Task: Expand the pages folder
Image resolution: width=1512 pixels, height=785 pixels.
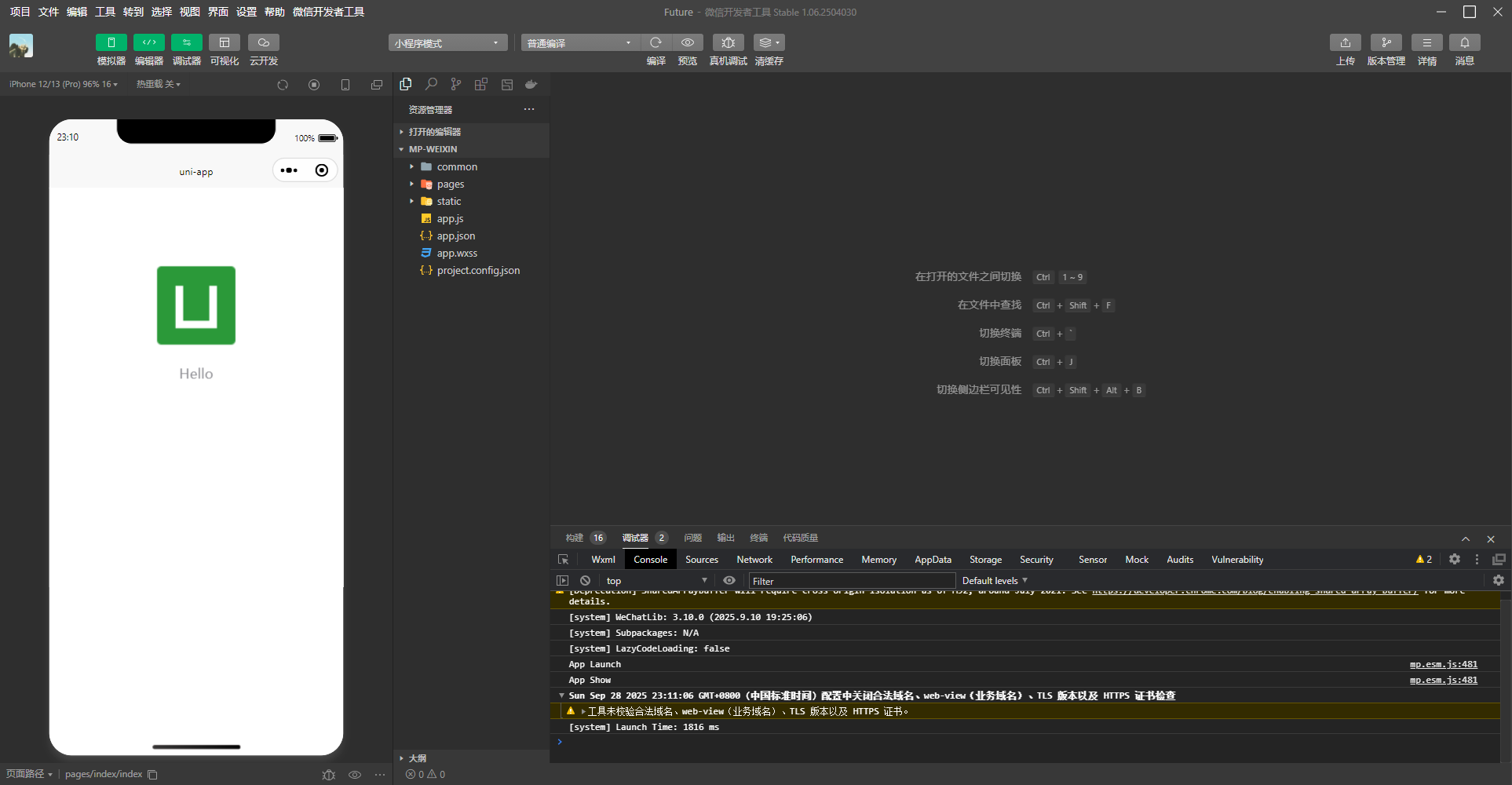Action: pyautogui.click(x=471, y=184)
